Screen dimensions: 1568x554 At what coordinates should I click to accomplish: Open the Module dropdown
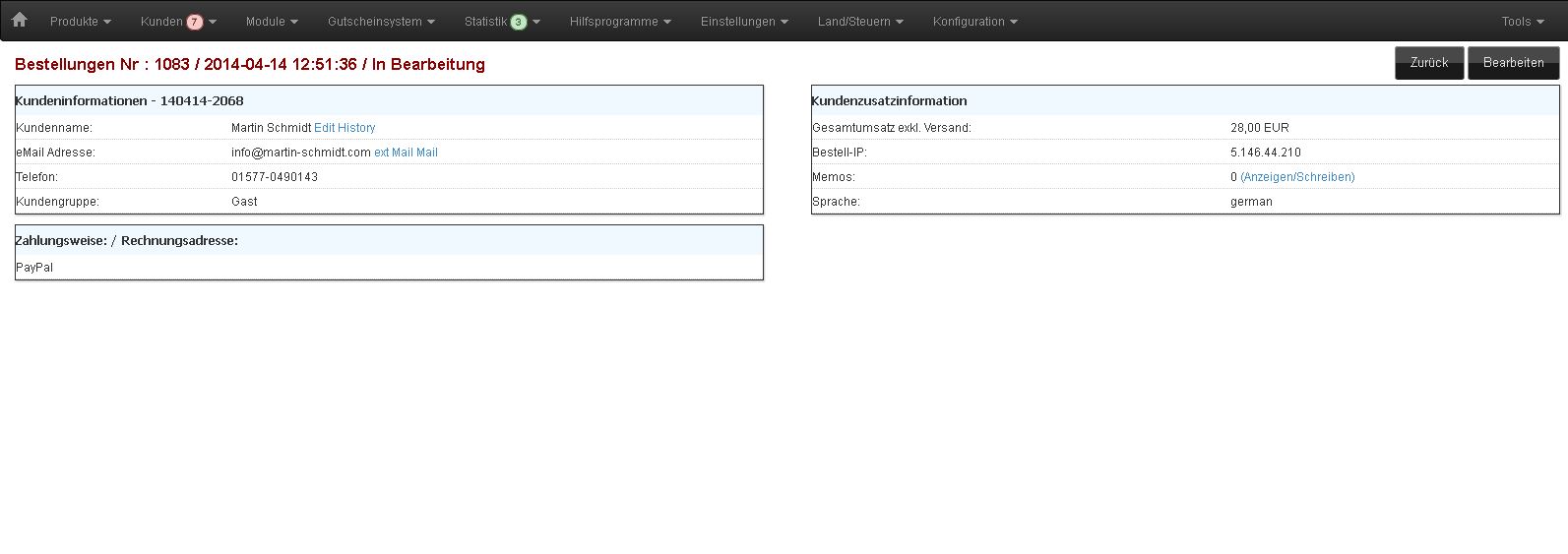point(272,22)
